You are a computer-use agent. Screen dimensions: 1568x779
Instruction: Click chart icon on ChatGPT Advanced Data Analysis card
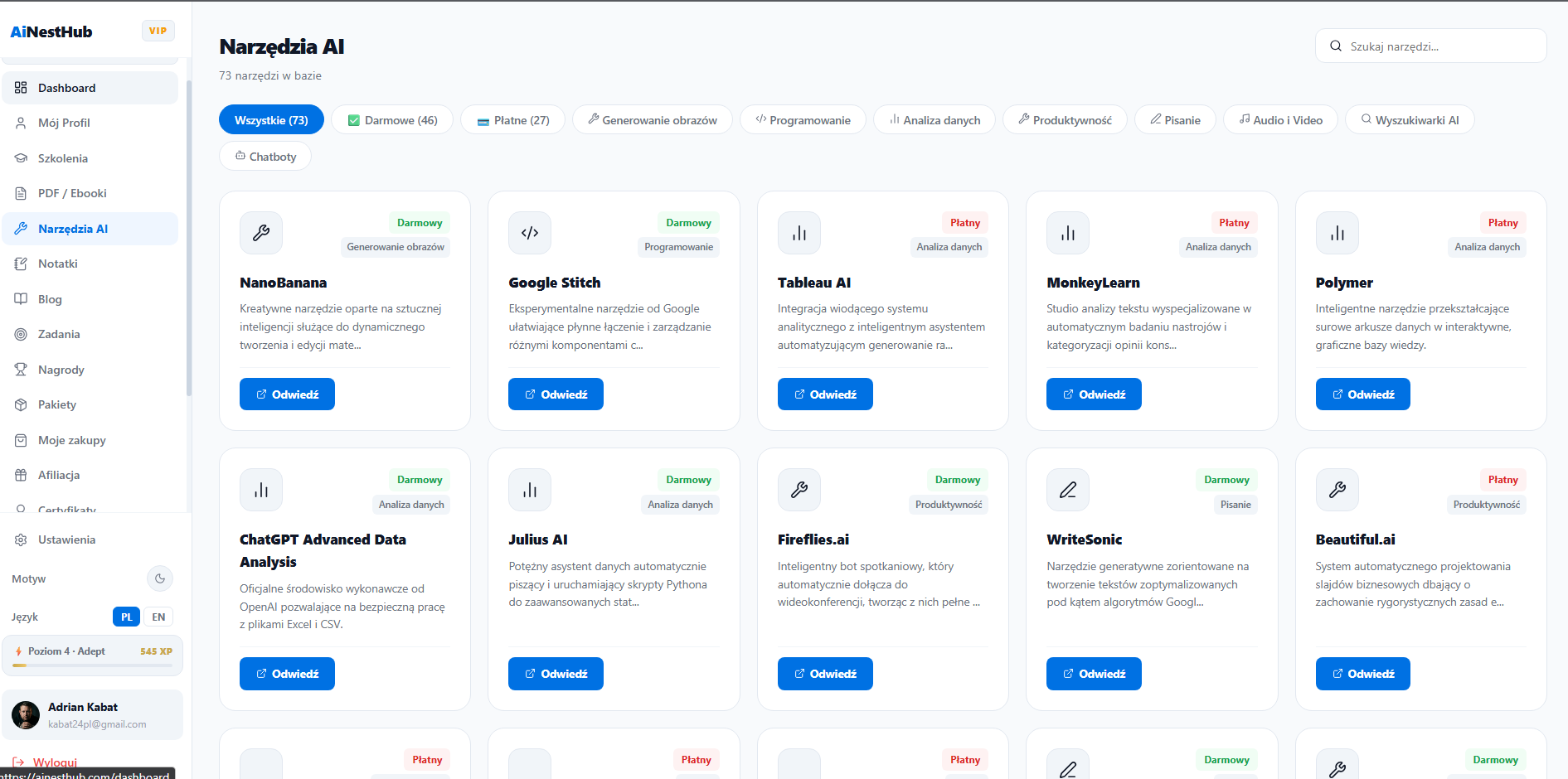pyautogui.click(x=261, y=490)
